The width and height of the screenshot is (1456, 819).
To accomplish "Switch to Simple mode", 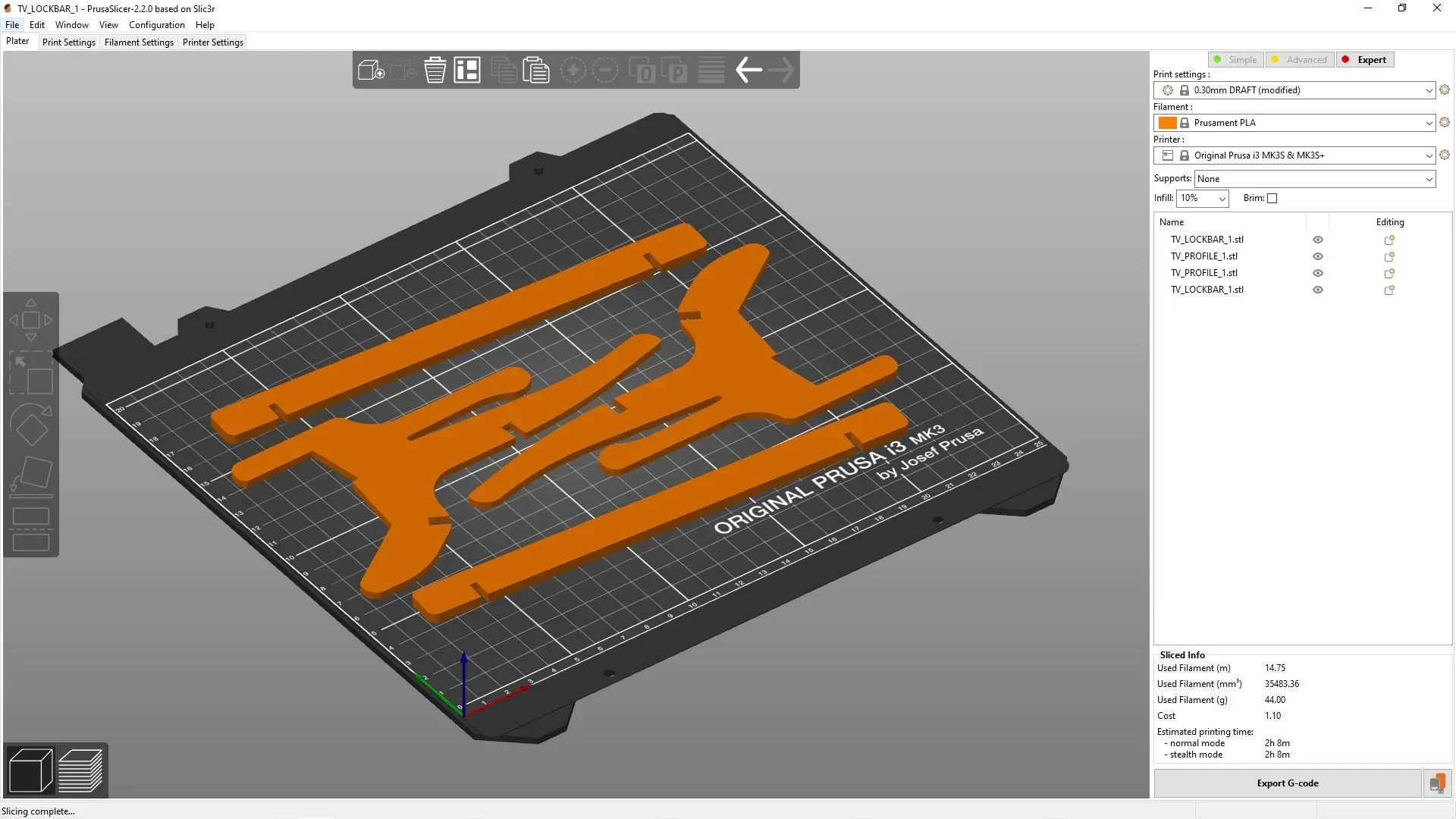I will click(1235, 59).
